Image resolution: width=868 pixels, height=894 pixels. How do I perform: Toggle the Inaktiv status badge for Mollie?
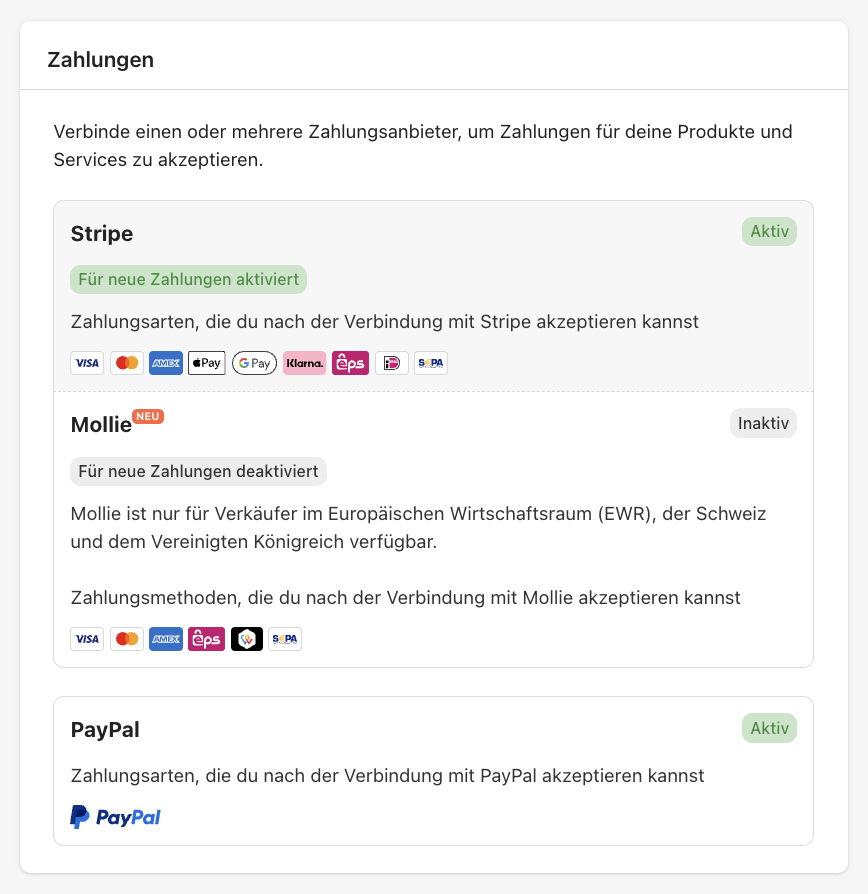763,422
